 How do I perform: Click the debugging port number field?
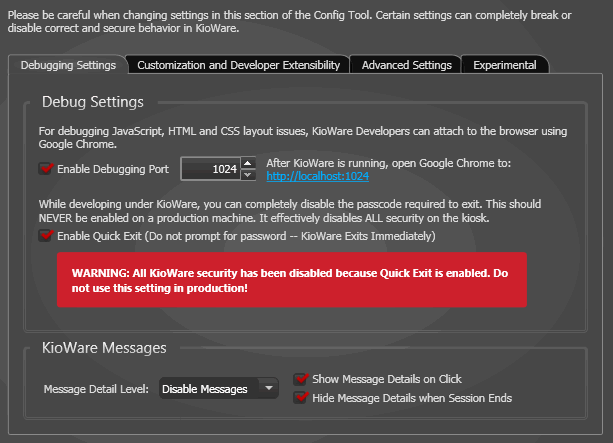click(211, 169)
